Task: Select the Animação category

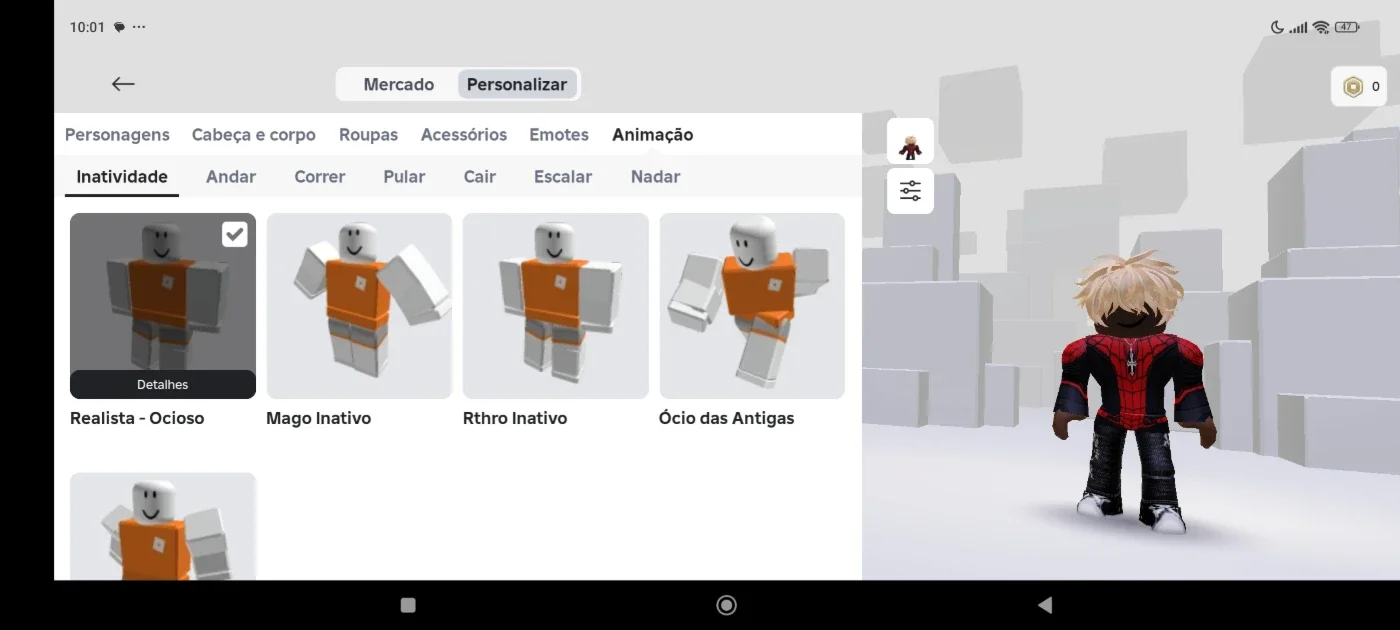Action: click(x=653, y=134)
